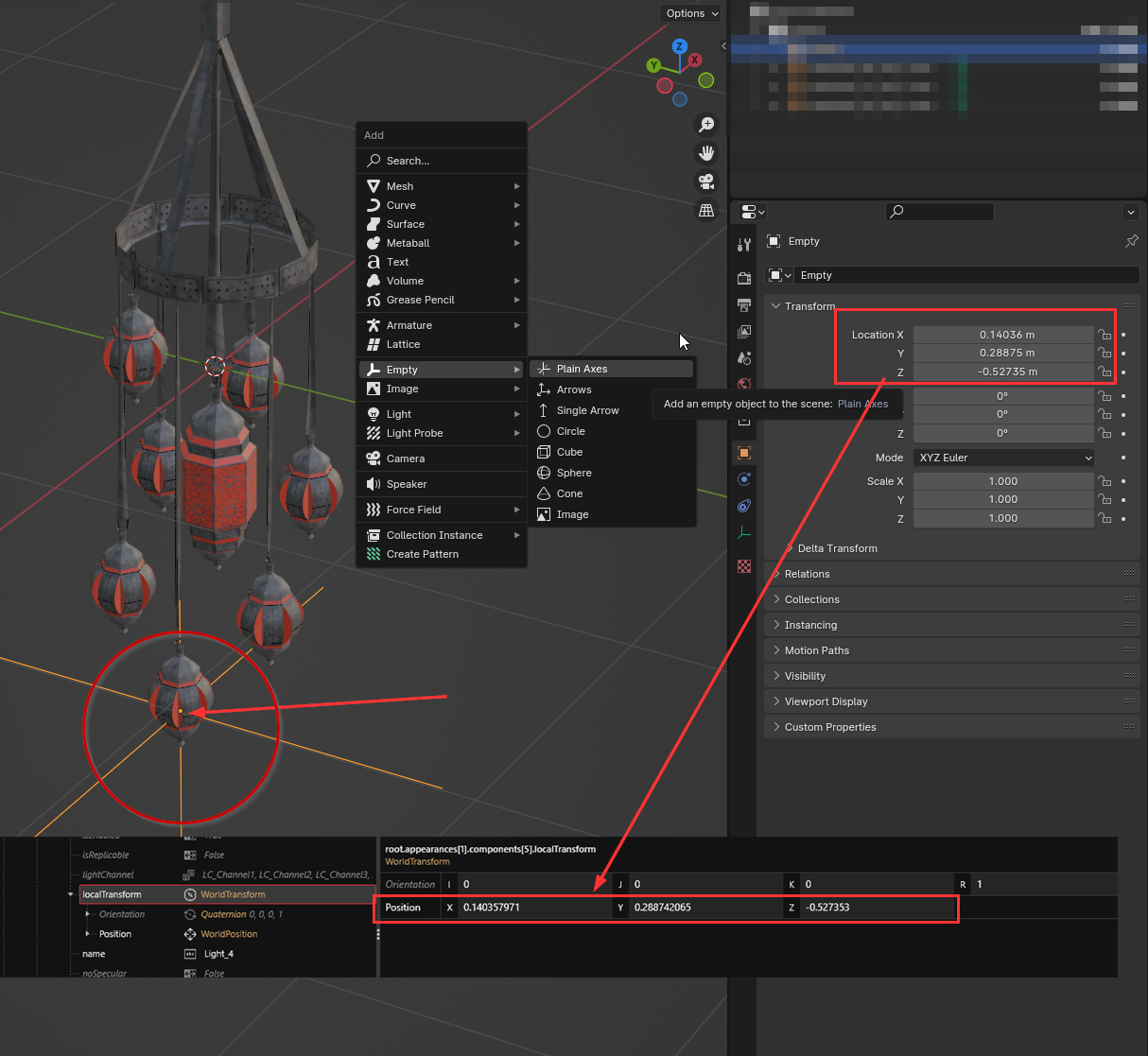Open Object Constraints properties tab icon
This screenshot has height=1056, width=1148.
[744, 506]
